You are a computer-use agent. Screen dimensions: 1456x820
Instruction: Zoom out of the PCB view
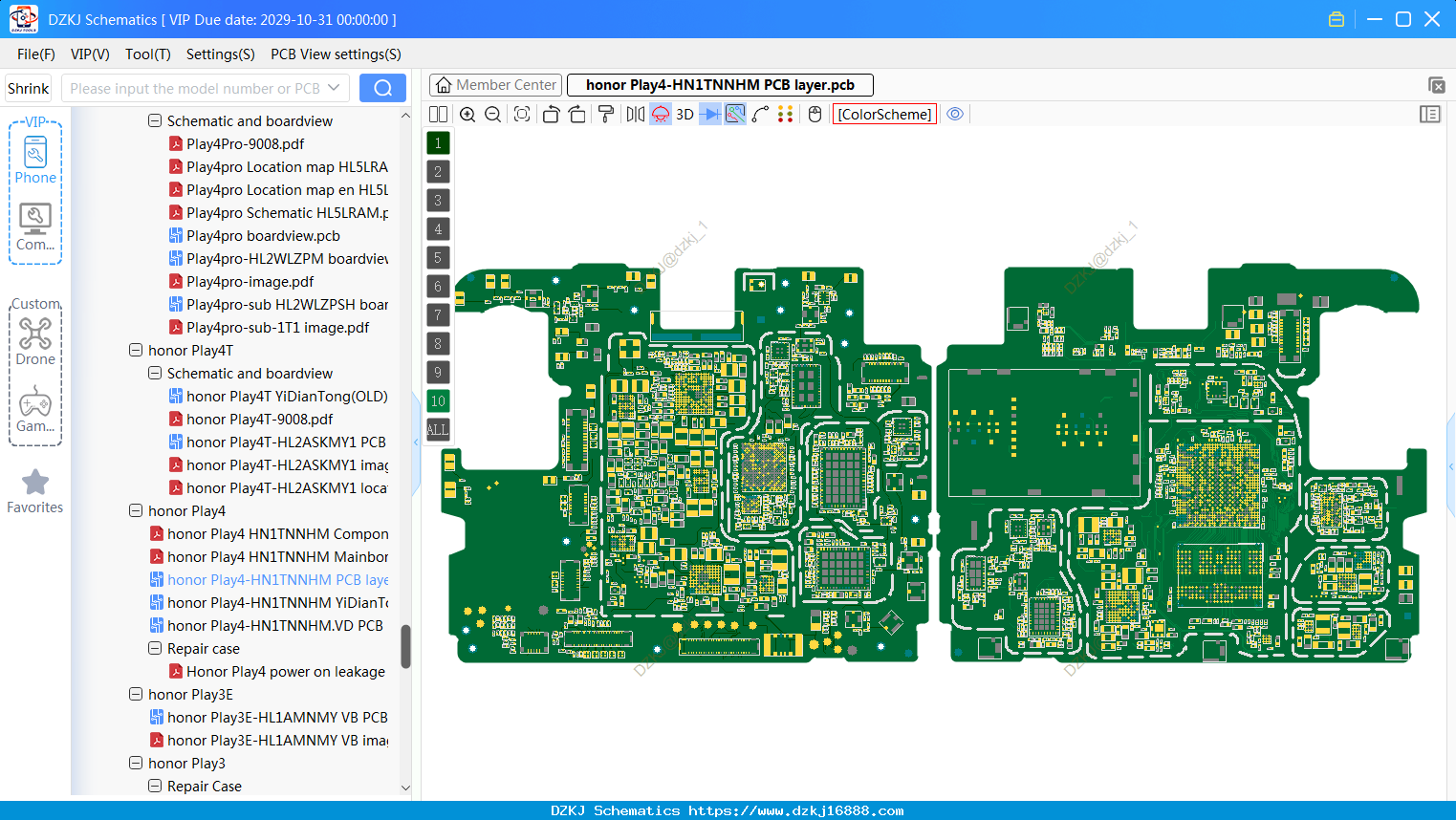coord(492,114)
